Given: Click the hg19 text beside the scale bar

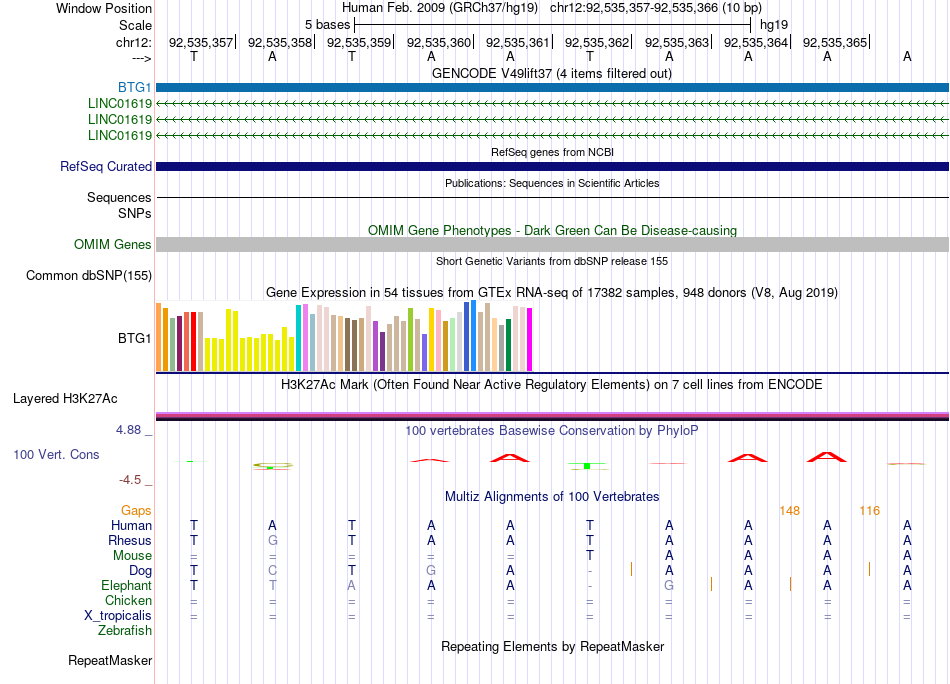Looking at the screenshot, I should point(774,25).
